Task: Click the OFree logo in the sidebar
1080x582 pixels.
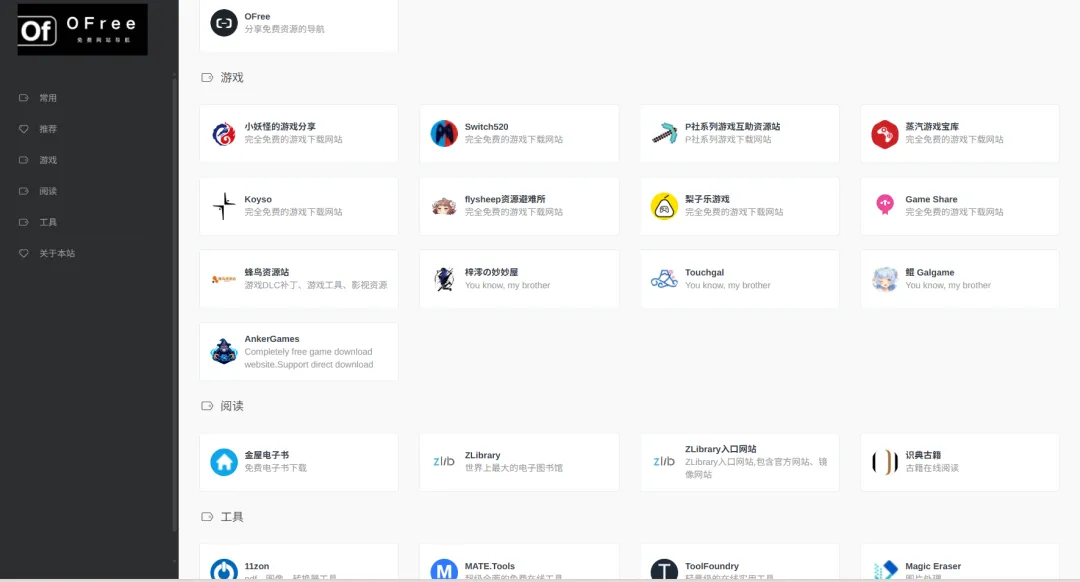Action: (x=83, y=30)
